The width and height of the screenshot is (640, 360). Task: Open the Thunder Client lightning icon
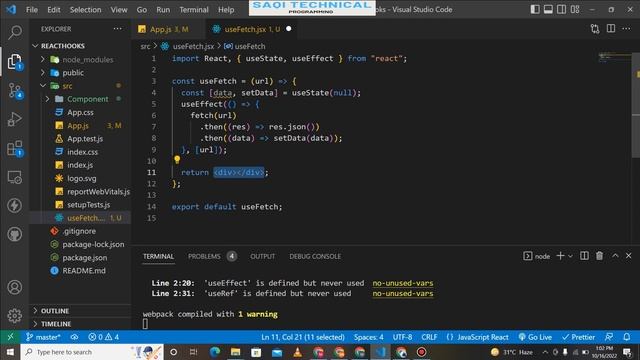tap(15, 205)
